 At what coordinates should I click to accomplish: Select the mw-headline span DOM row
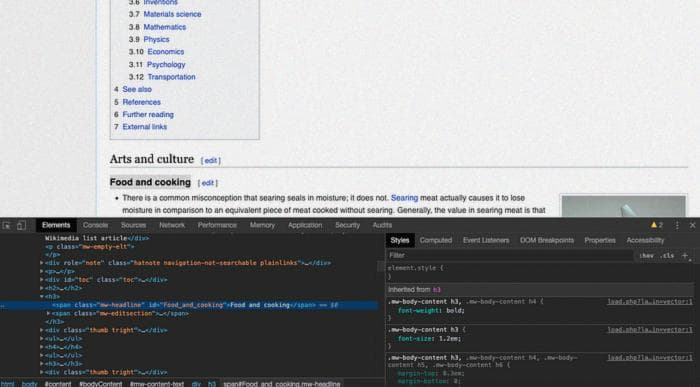pos(189,305)
